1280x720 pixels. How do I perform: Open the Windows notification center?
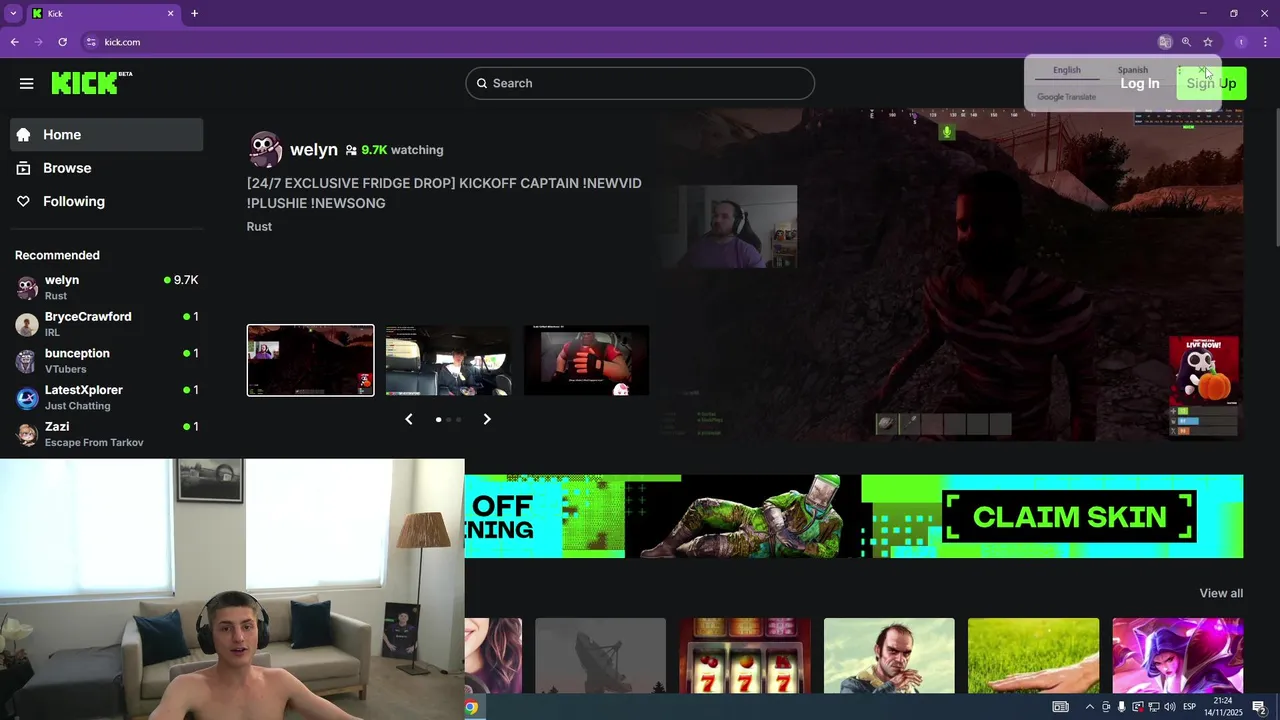pyautogui.click(x=1259, y=707)
